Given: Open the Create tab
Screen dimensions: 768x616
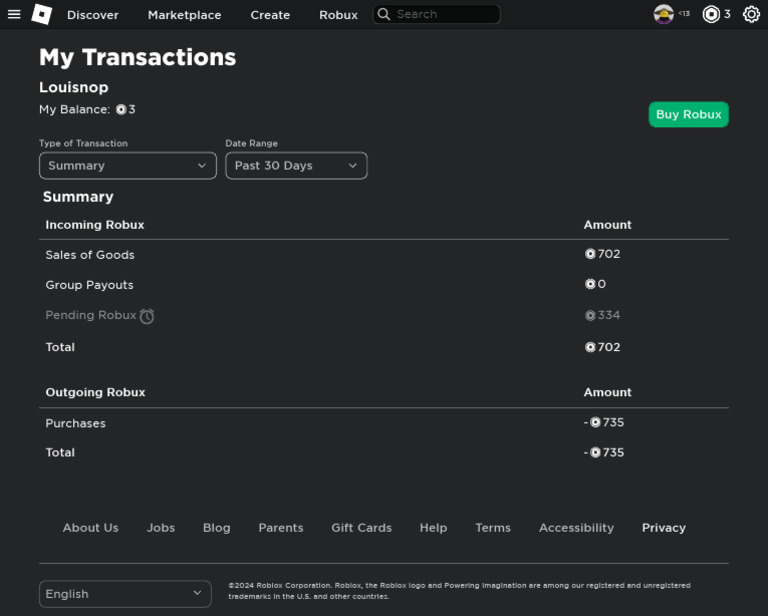Looking at the screenshot, I should click(x=270, y=15).
